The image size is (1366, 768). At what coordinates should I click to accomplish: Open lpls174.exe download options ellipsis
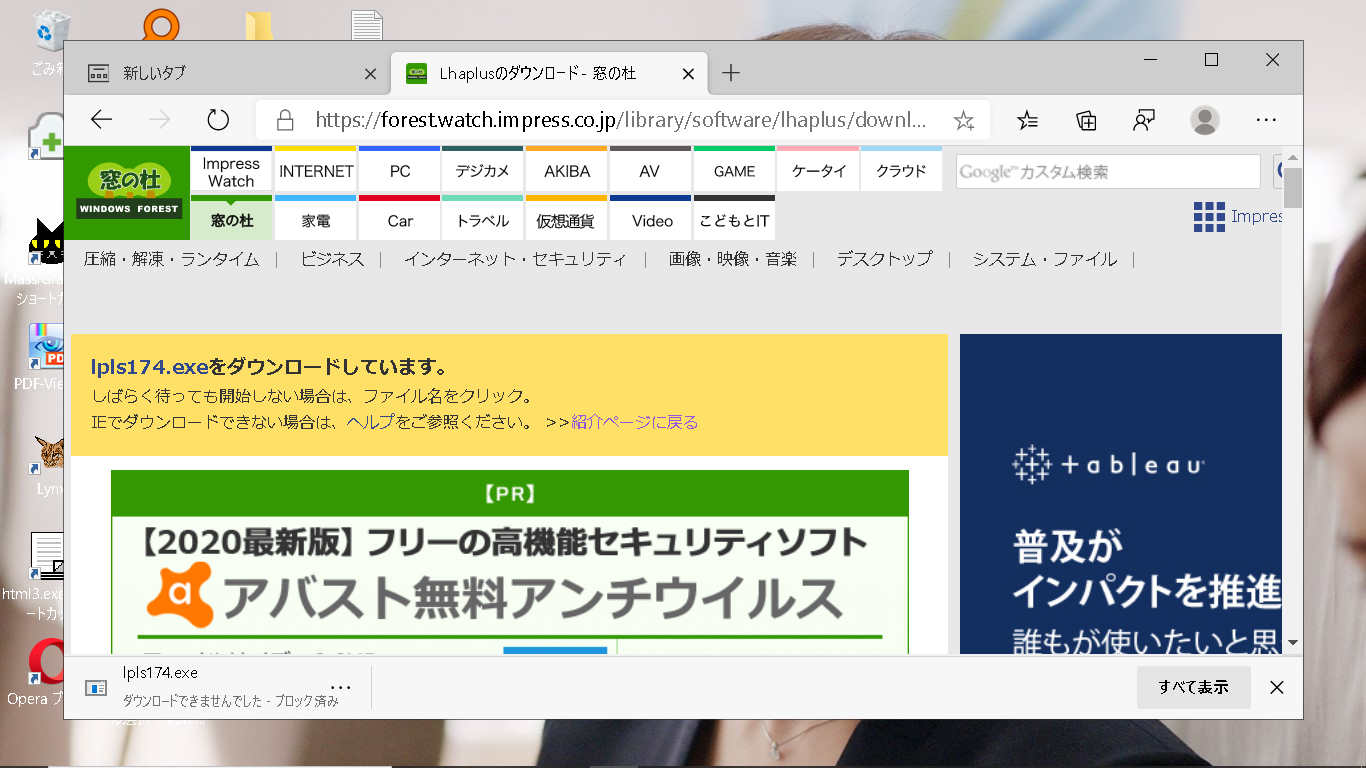pyautogui.click(x=340, y=687)
